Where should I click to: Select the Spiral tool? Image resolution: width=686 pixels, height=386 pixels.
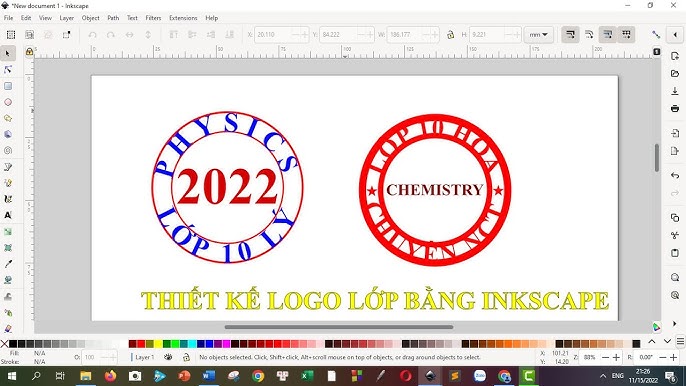pyautogui.click(x=8, y=151)
